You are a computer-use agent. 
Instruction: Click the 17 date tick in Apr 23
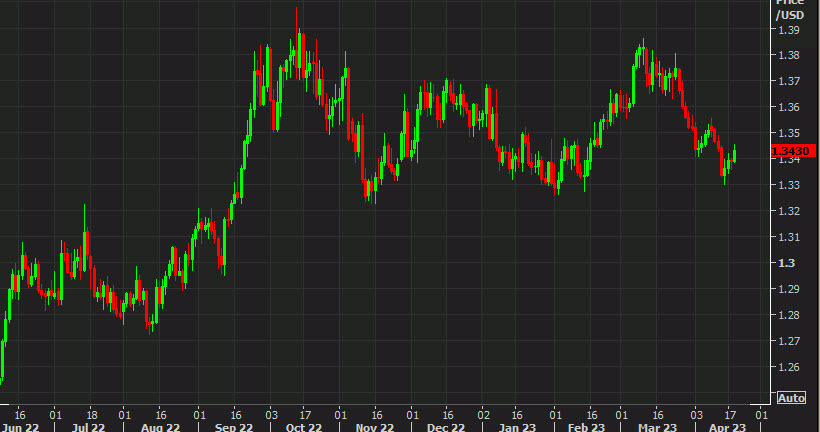tap(730, 415)
